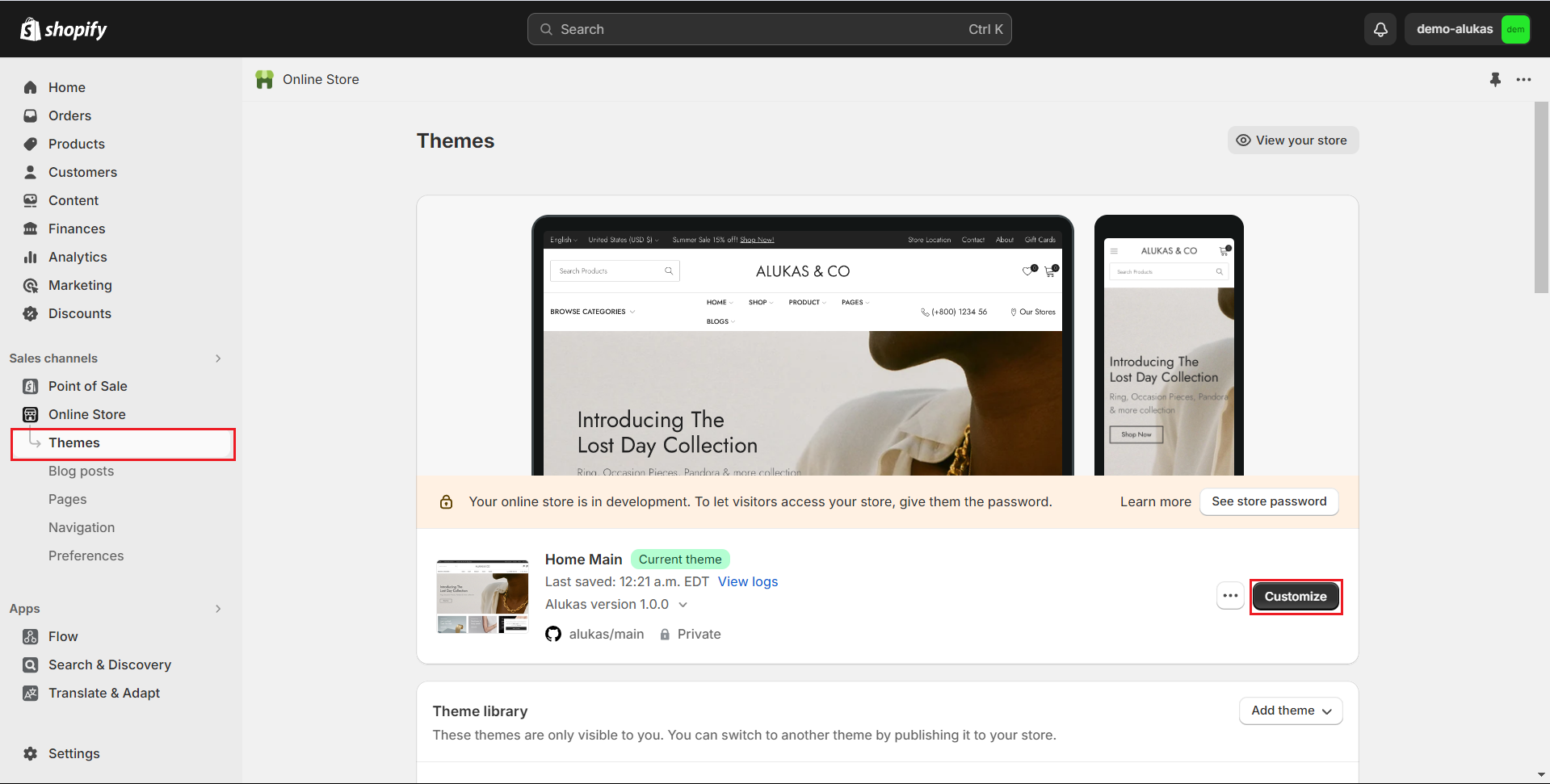Click the Discounts badge icon
Viewport: 1550px width, 784px height.
click(x=31, y=313)
